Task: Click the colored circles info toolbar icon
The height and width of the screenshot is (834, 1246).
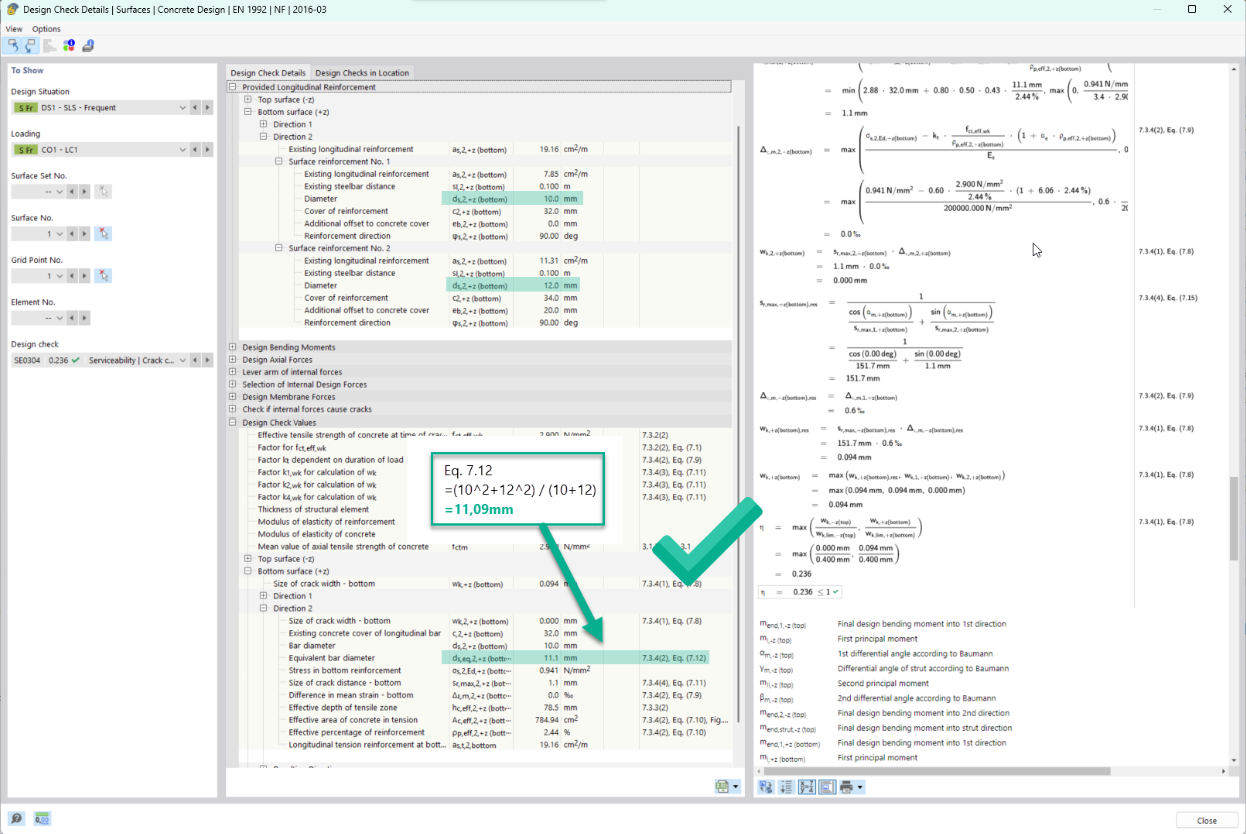Action: tap(69, 45)
